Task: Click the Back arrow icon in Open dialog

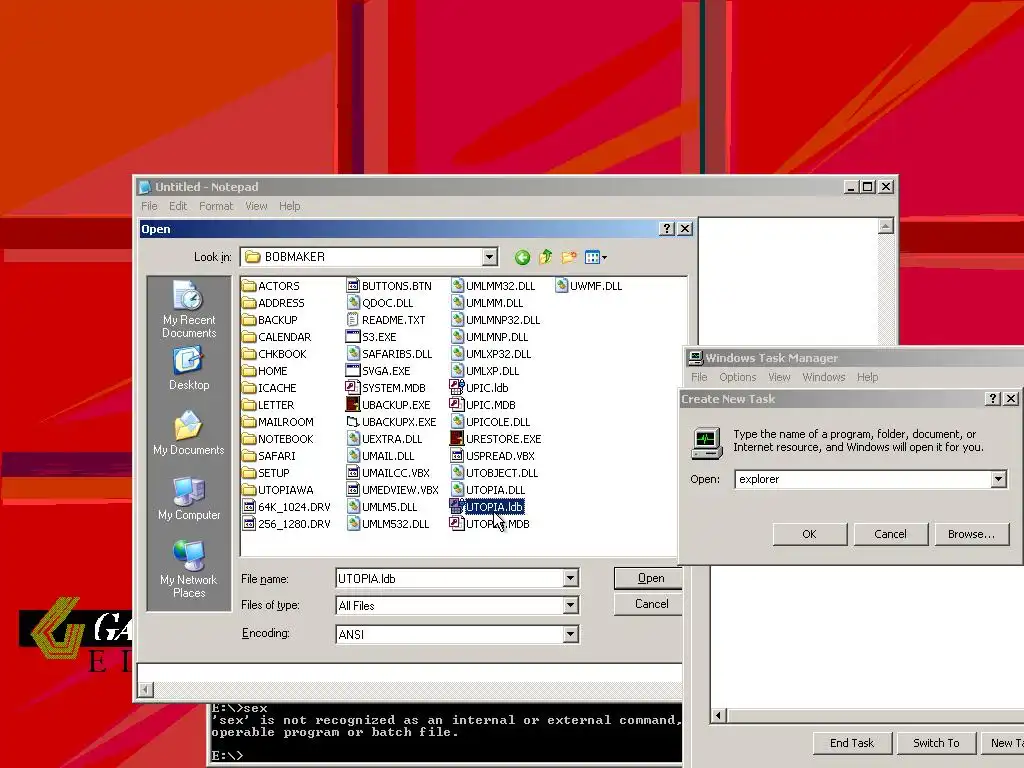Action: [522, 257]
